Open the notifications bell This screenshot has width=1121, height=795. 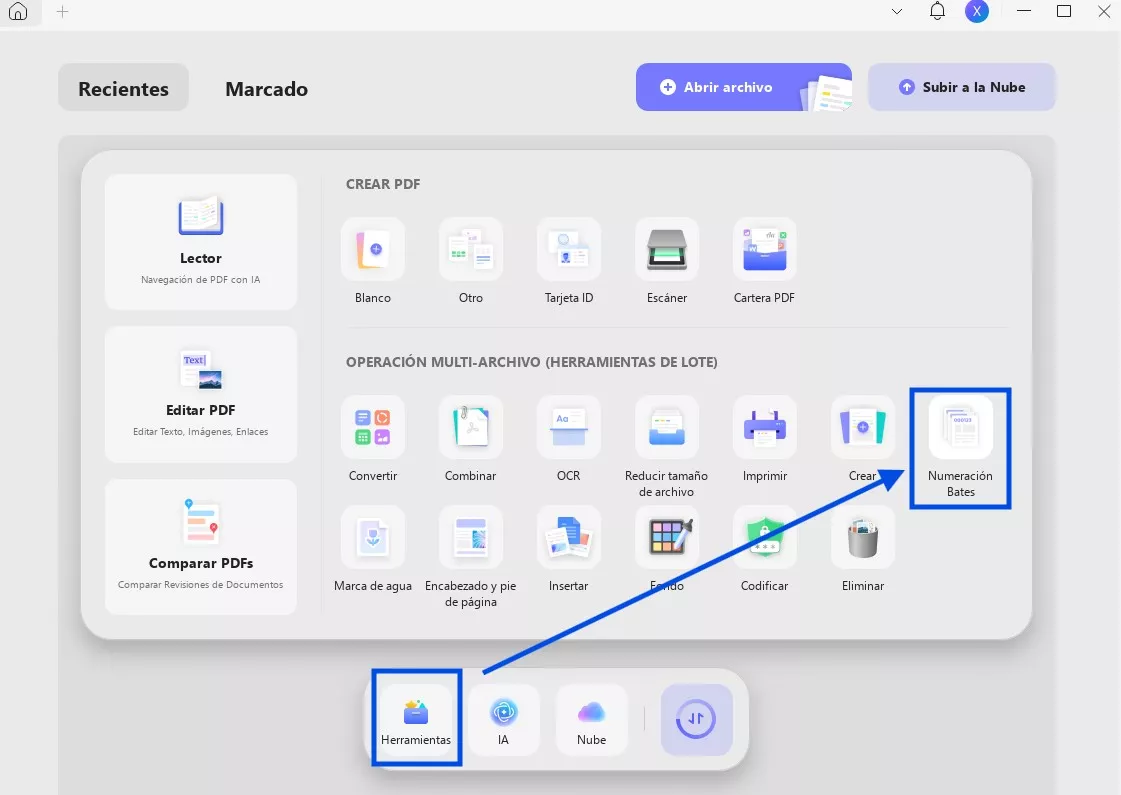pos(937,11)
